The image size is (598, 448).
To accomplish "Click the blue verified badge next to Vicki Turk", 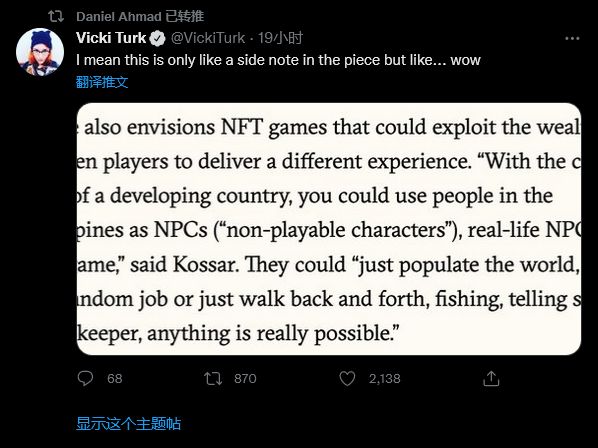I will (x=158, y=39).
